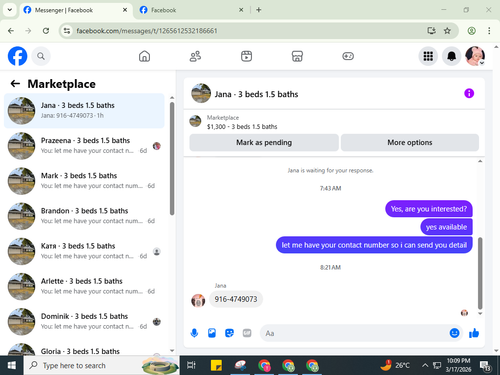500x375 pixels.
Task: Click the conversation list scrollbar
Action: (172, 159)
